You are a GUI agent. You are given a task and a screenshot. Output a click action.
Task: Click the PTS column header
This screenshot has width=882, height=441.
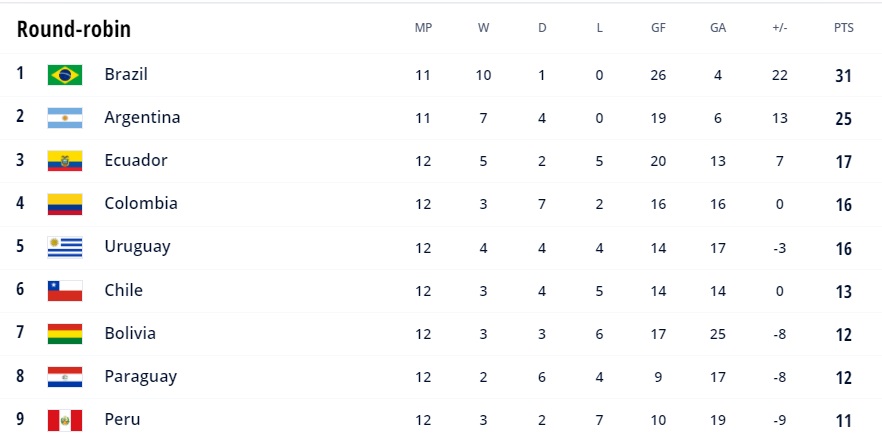[x=843, y=28]
